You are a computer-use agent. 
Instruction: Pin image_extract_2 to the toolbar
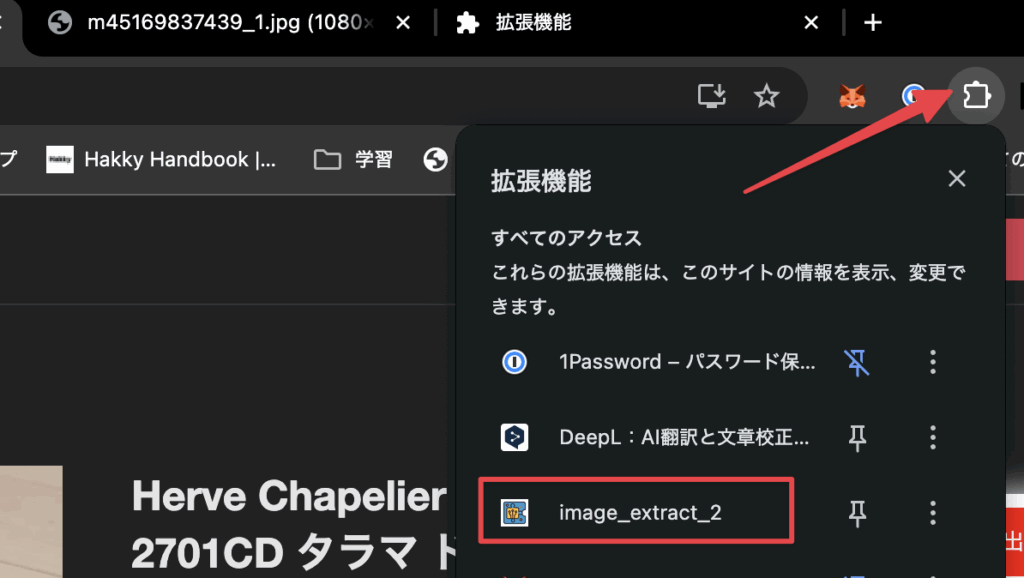pyautogui.click(x=857, y=513)
